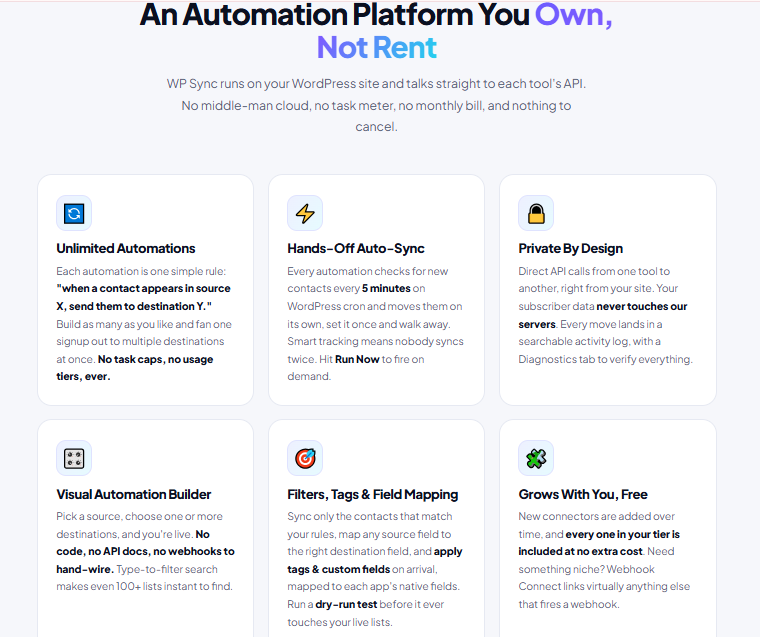The width and height of the screenshot is (760, 637).
Task: Click bold "when a contact appears in source"
Action: coord(143,288)
